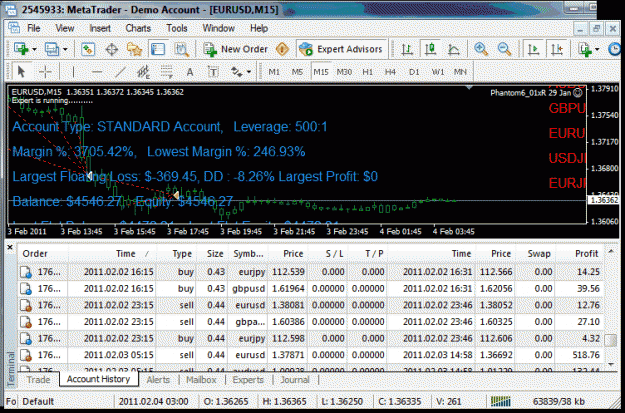This screenshot has width=625, height=413.
Task: Zoom in on the chart
Action: pos(481,49)
